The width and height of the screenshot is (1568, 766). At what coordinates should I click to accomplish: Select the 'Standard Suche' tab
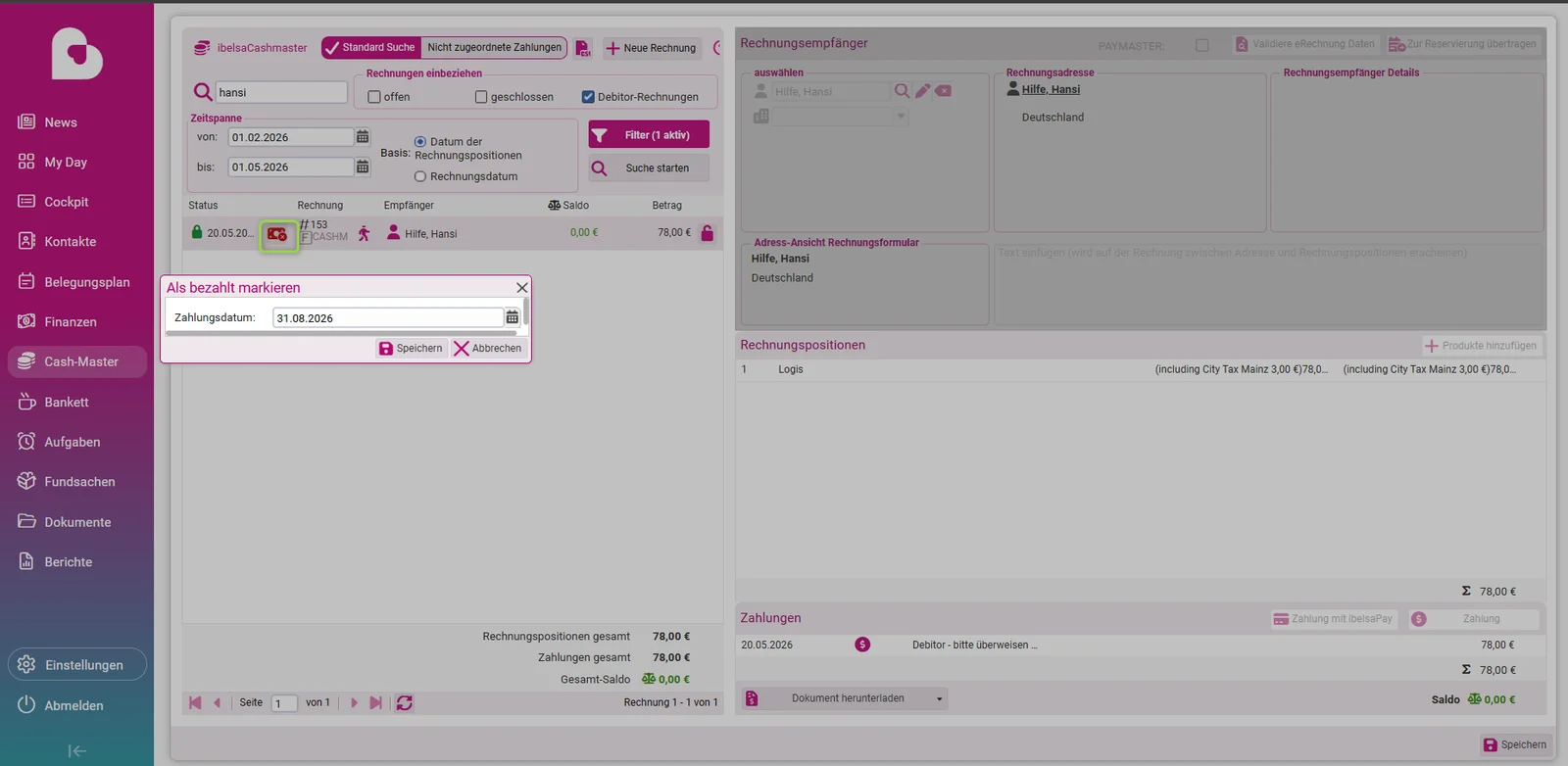pos(370,47)
